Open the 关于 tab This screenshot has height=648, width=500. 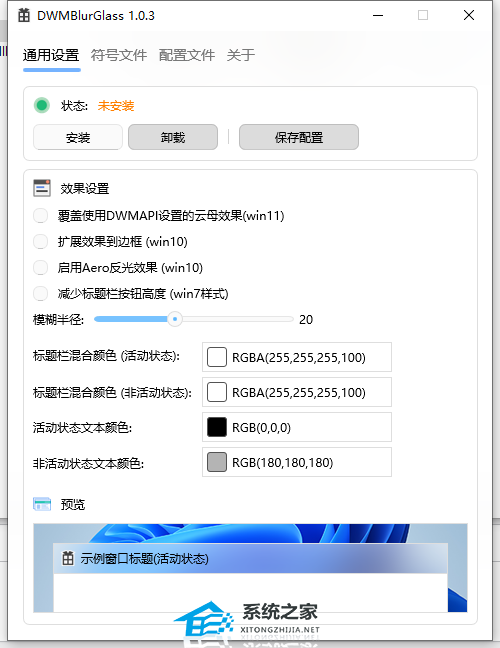[240, 55]
